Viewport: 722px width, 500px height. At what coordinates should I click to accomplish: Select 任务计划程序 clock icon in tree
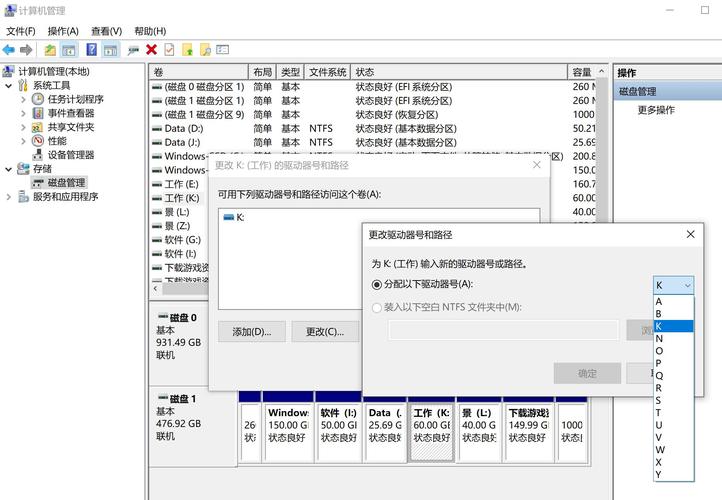coord(38,99)
